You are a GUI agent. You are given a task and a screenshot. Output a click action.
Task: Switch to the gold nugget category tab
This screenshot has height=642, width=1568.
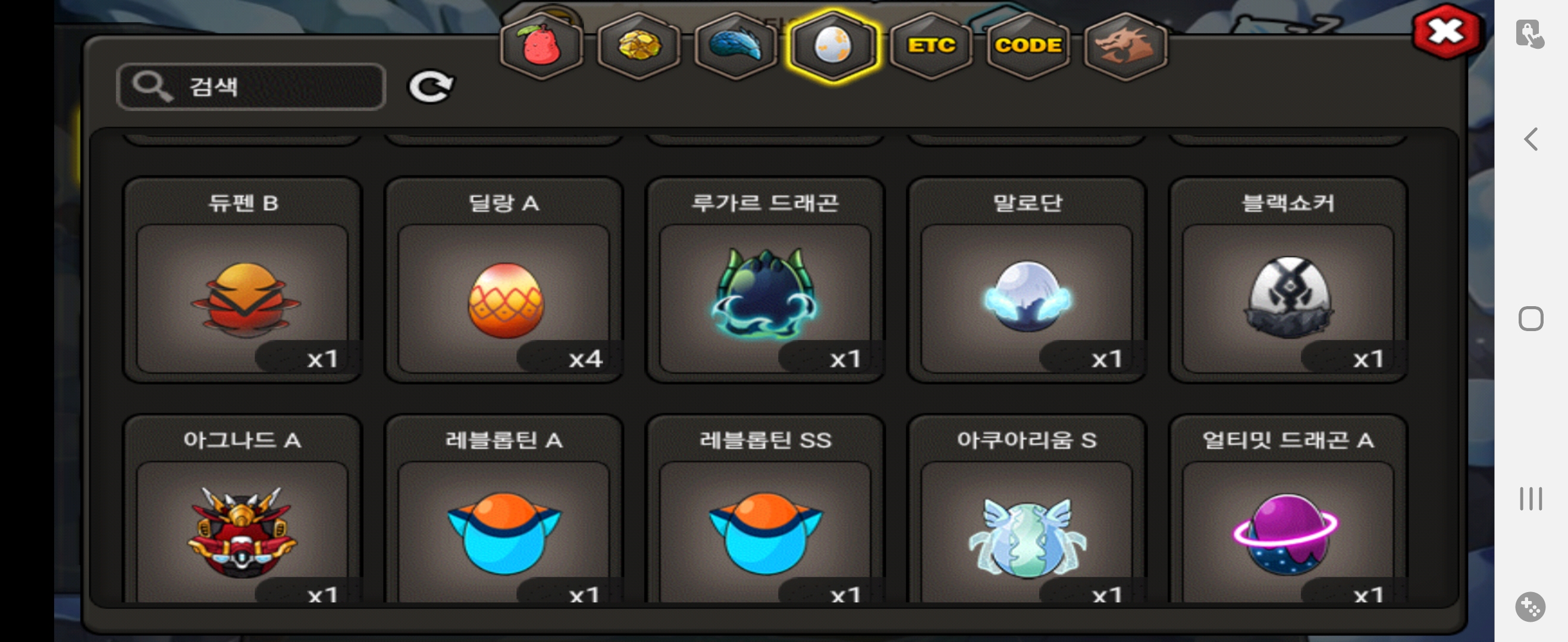click(x=638, y=46)
